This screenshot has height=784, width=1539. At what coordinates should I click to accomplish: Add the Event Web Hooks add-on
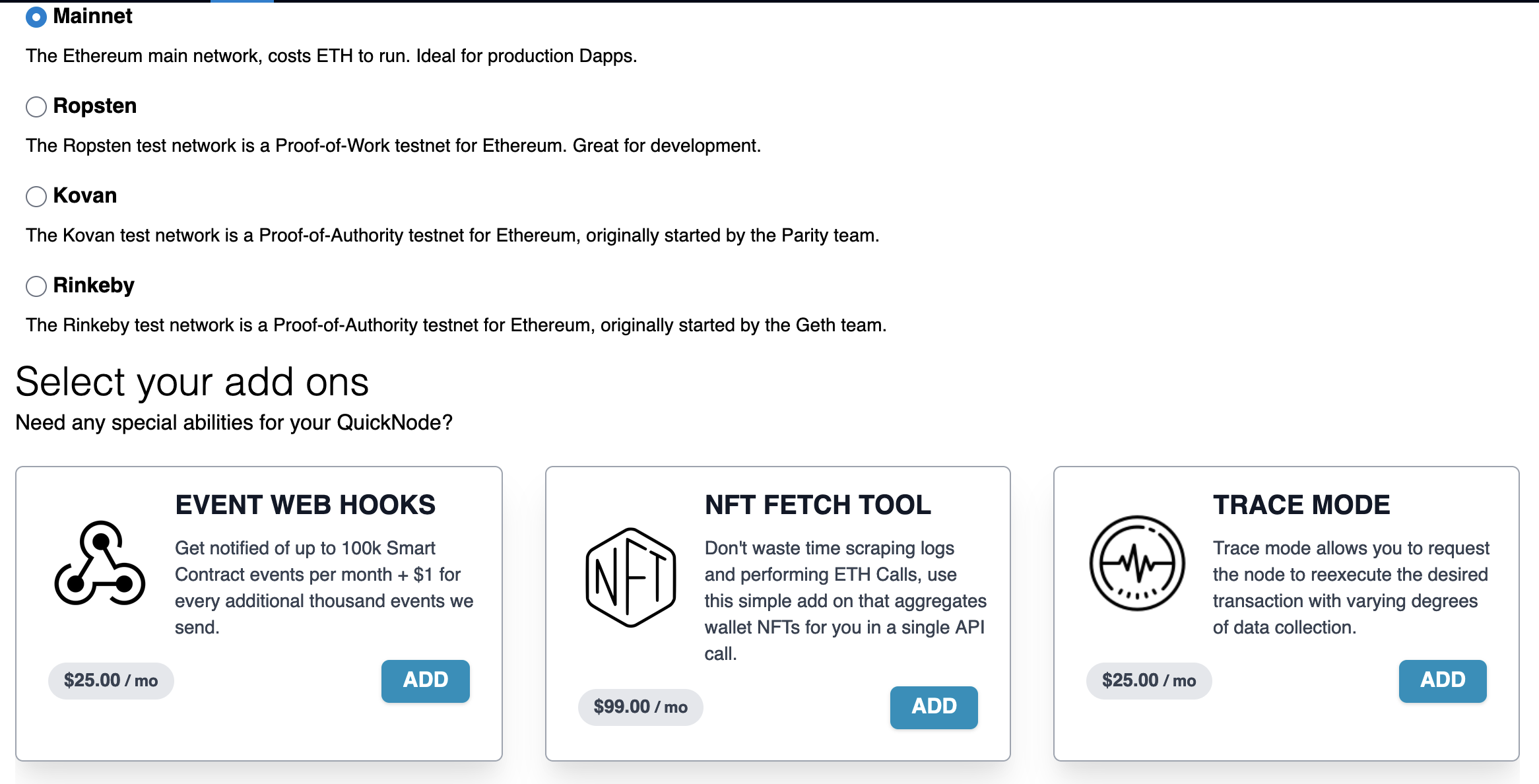point(426,680)
